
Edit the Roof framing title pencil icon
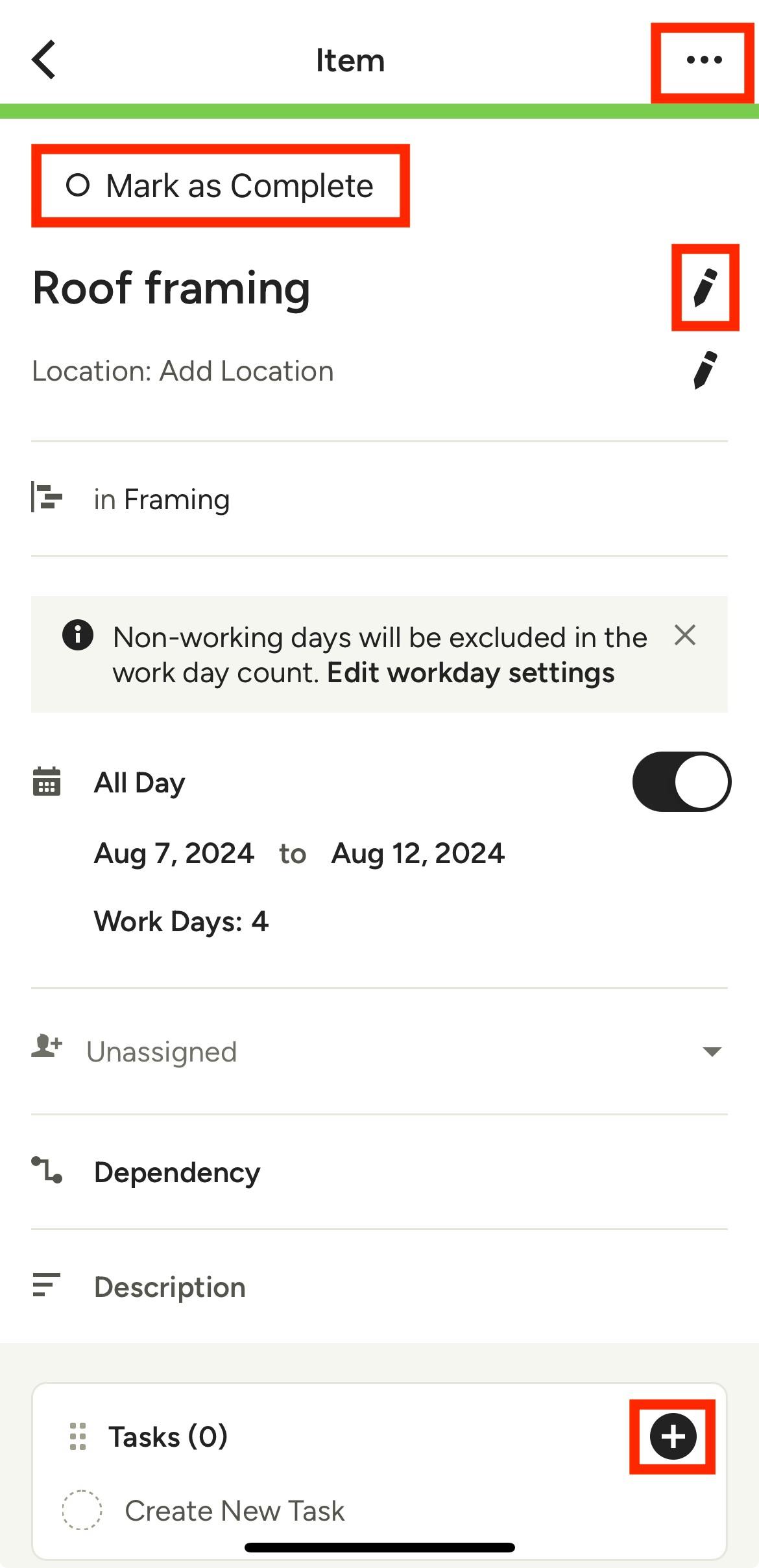tap(705, 287)
